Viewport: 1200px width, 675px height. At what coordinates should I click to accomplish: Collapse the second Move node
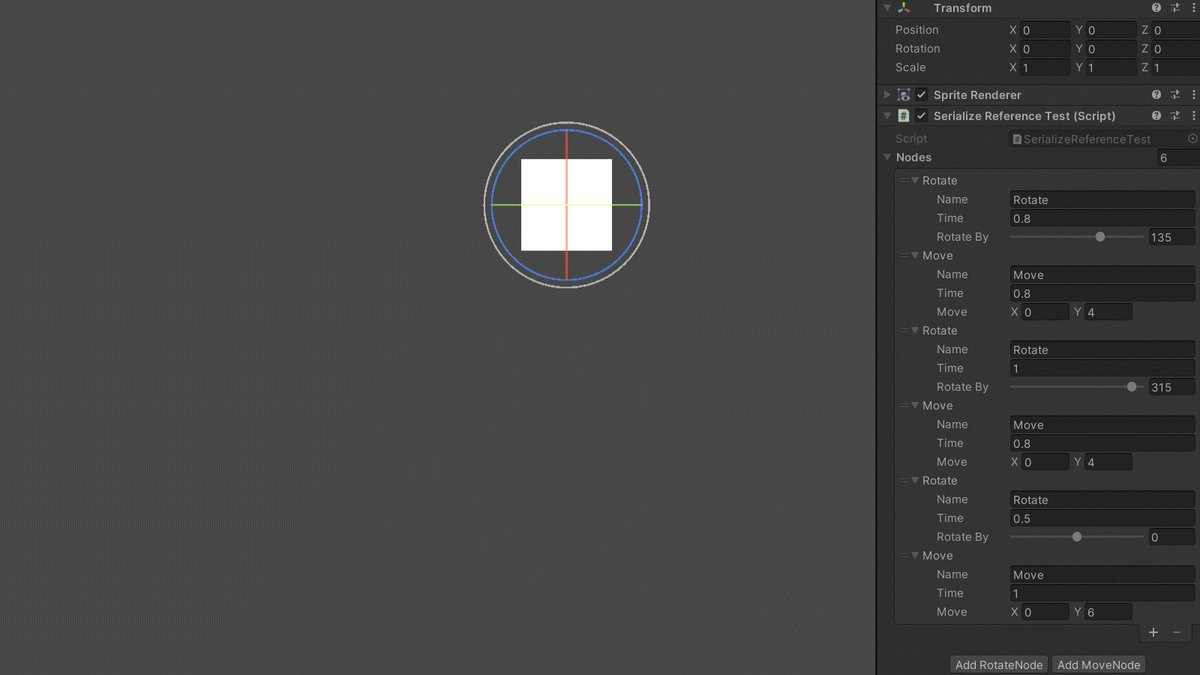915,406
